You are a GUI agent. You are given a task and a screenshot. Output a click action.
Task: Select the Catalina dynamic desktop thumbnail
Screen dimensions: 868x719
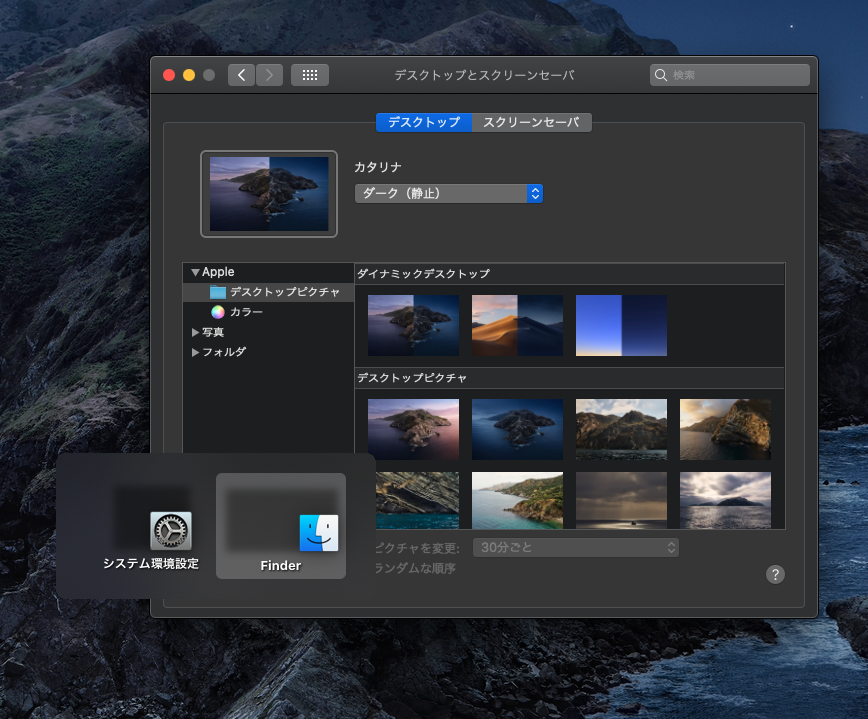[414, 325]
